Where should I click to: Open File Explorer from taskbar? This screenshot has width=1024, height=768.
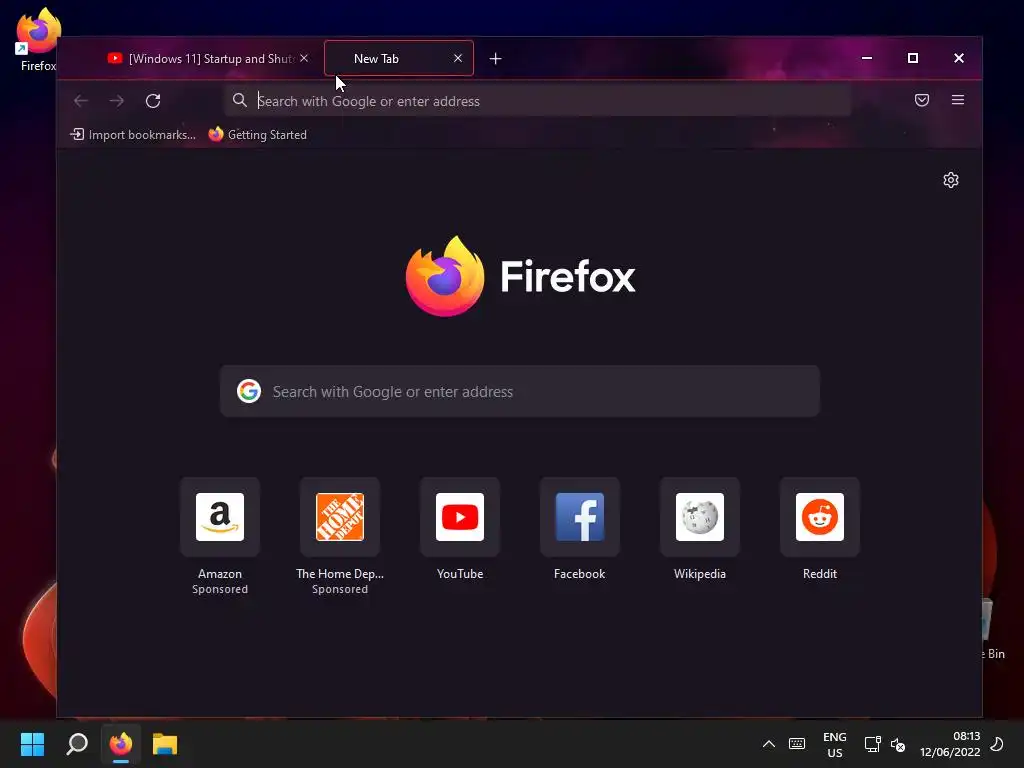[165, 744]
